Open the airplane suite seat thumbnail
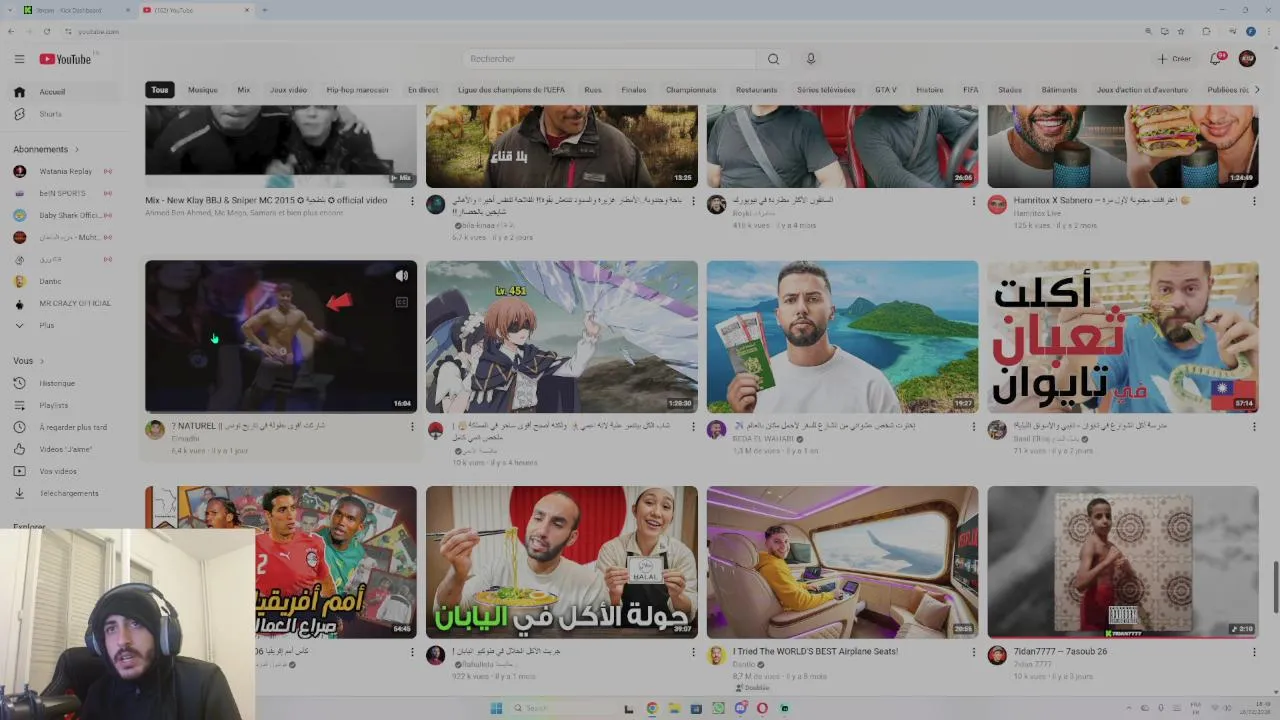 tap(843, 562)
